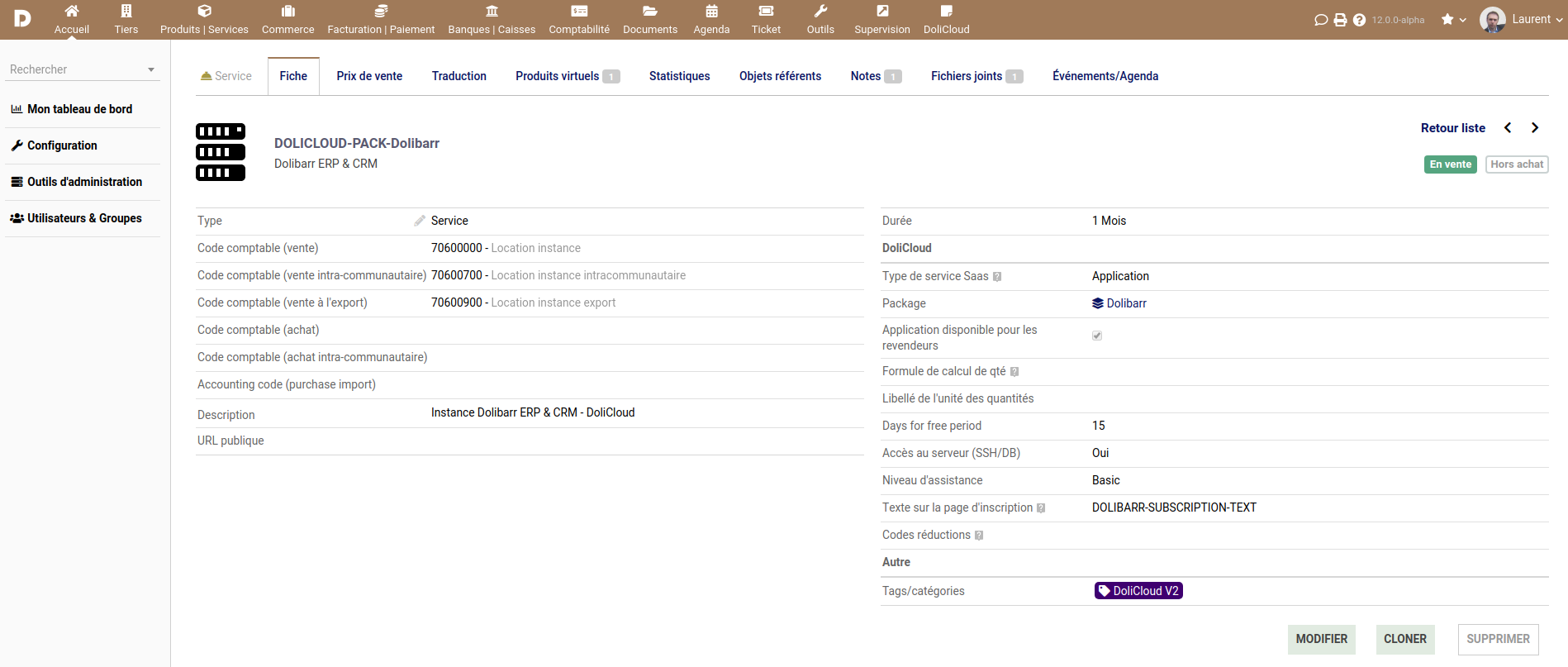Open Outils d'administration menu entry

[x=84, y=182]
